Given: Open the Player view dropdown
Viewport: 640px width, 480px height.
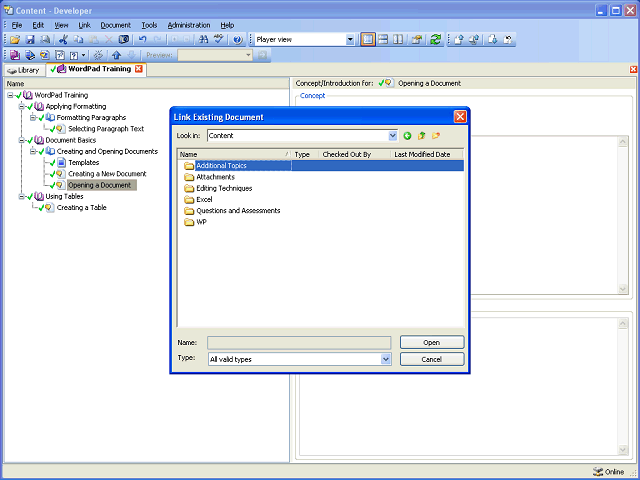Looking at the screenshot, I should pos(350,40).
